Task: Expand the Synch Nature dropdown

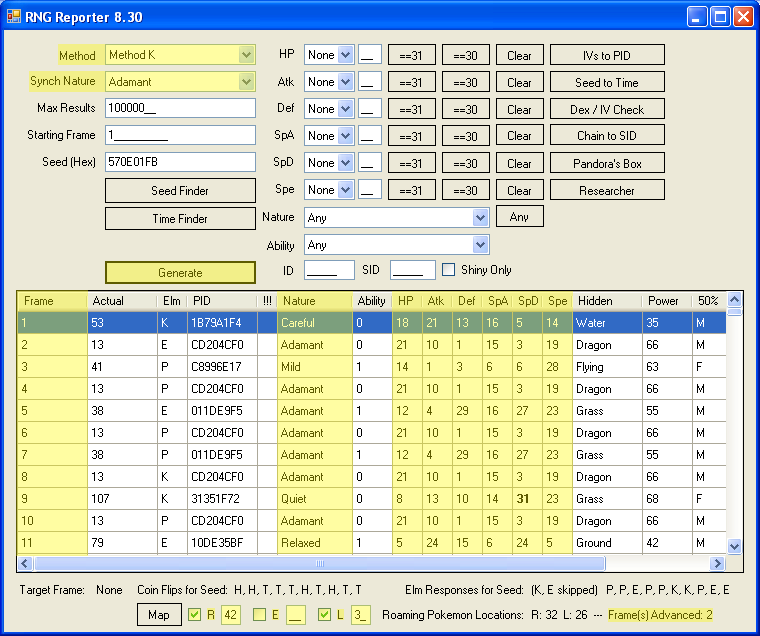Action: click(x=246, y=82)
